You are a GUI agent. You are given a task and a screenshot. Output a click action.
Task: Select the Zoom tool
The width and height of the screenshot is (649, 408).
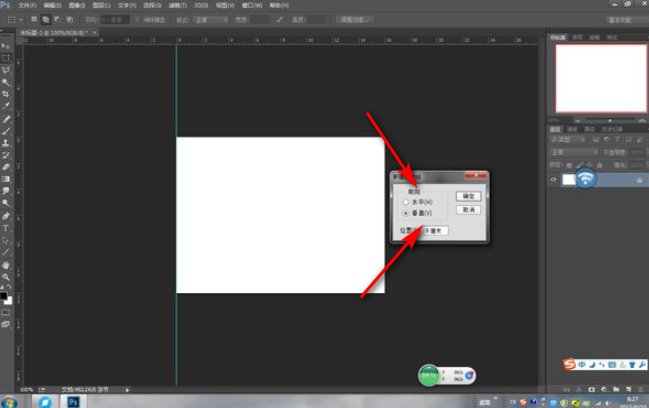pyautogui.click(x=5, y=277)
